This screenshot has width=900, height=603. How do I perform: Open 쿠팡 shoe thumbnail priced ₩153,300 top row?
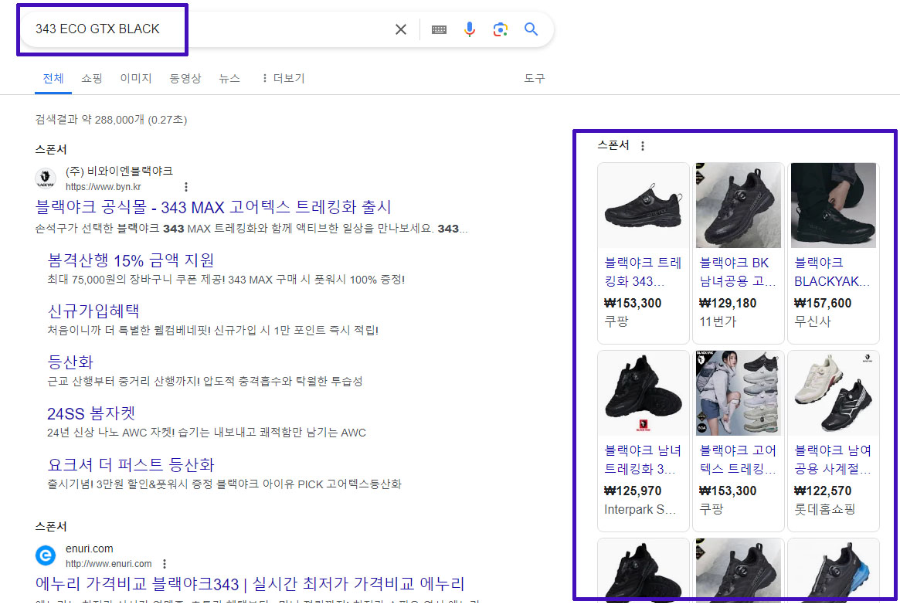click(x=643, y=205)
